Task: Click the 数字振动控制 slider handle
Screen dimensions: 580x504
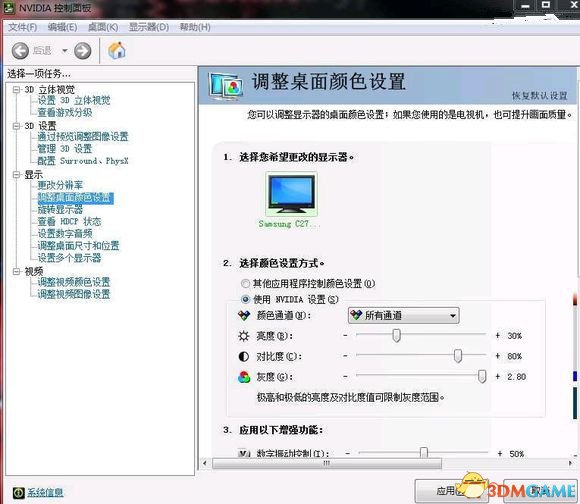Action: click(424, 453)
